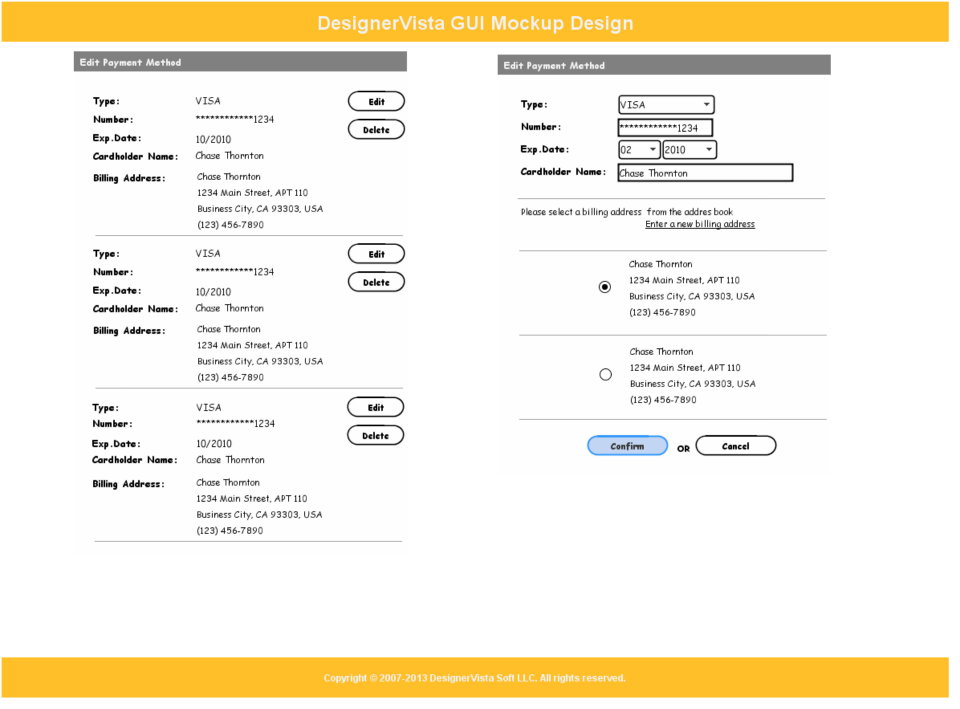Follow Enter a new billing address link
The width and height of the screenshot is (960, 709).
(x=700, y=224)
